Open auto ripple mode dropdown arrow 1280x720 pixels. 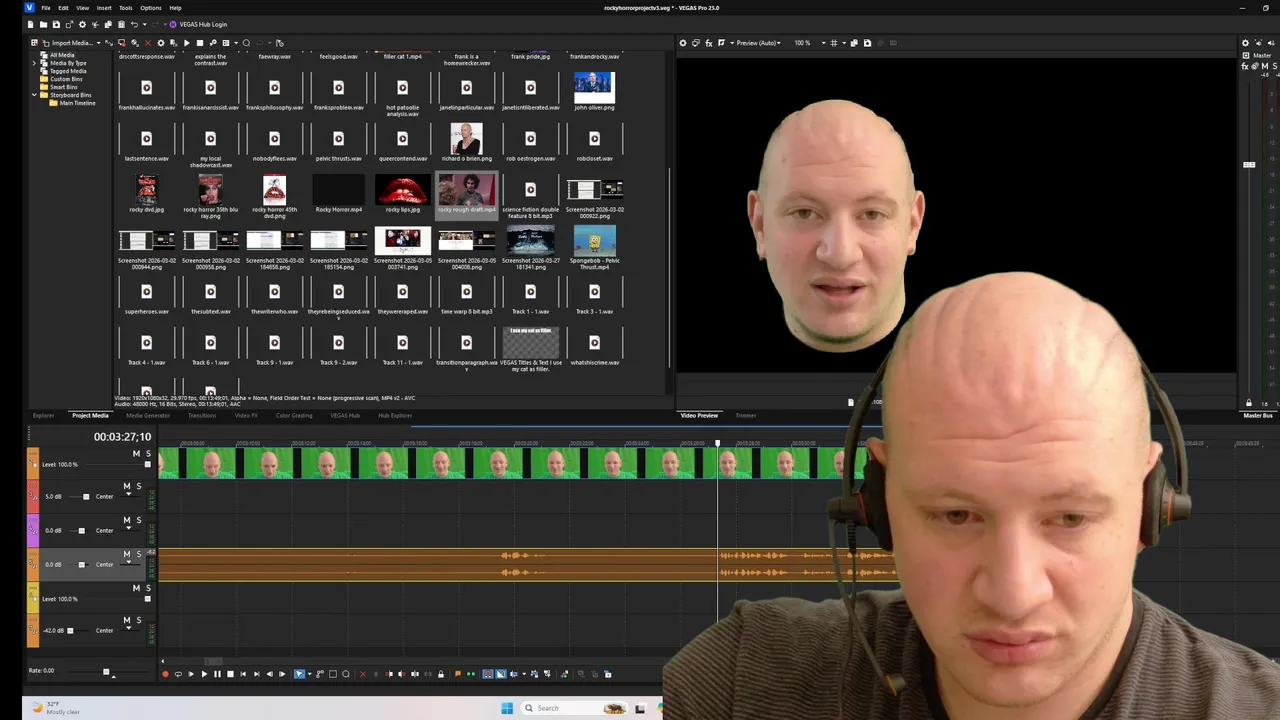coord(524,674)
